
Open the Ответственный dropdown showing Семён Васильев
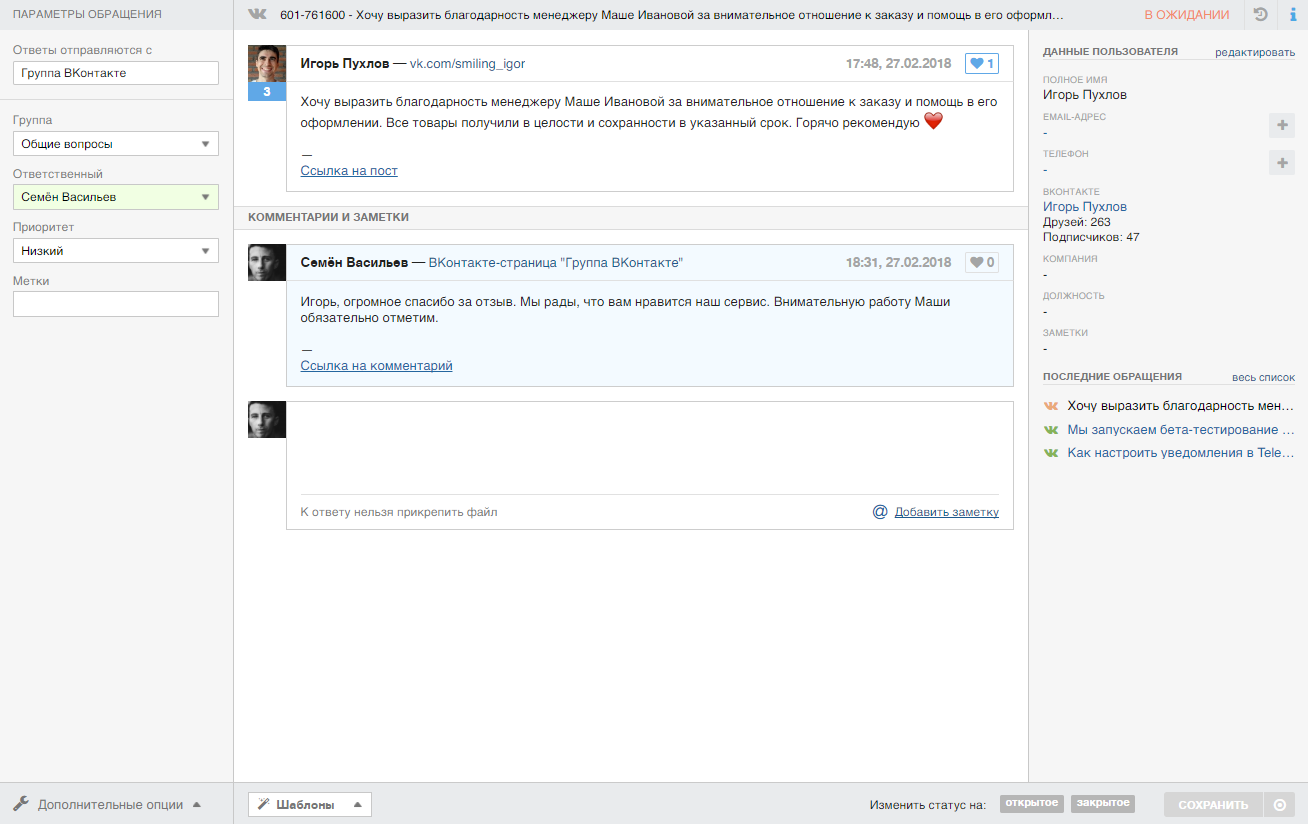(x=116, y=197)
